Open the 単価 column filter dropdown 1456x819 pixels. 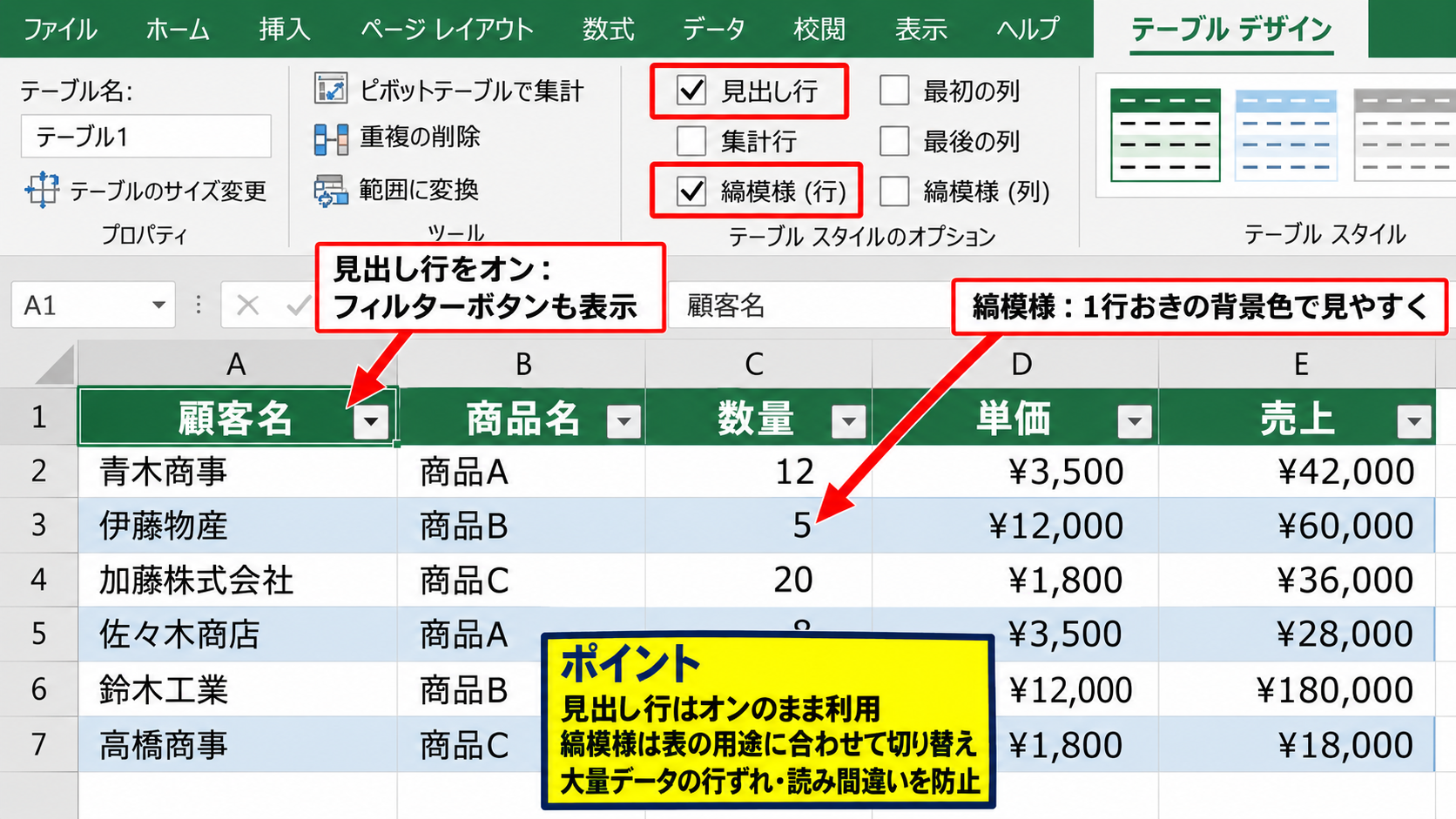tap(1135, 422)
